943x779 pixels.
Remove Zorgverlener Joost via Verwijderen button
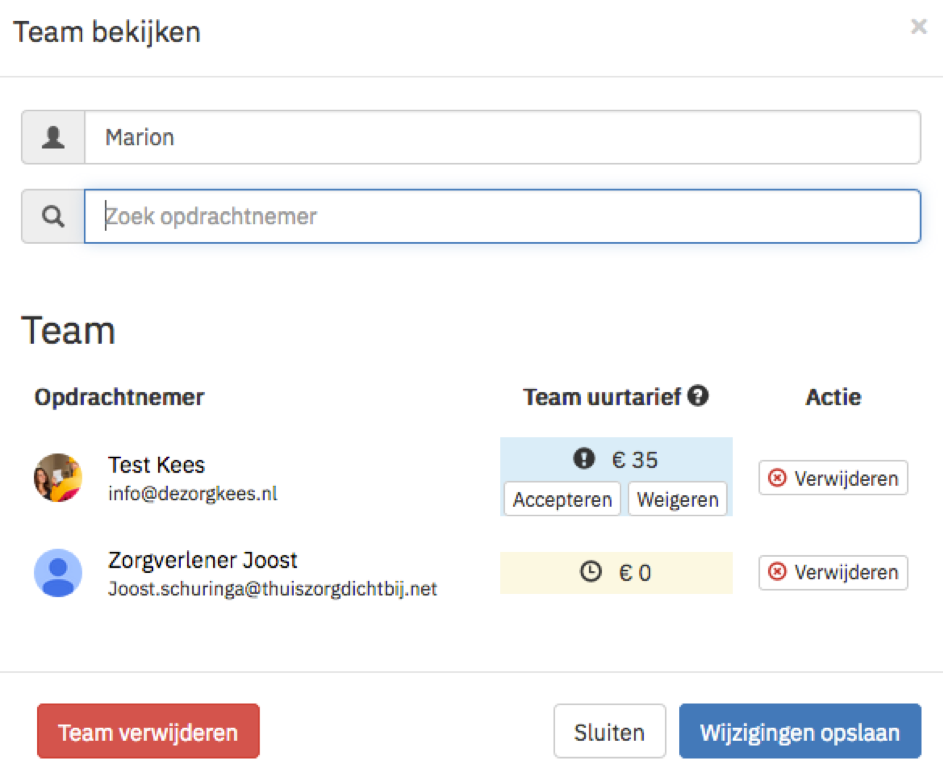click(x=833, y=572)
